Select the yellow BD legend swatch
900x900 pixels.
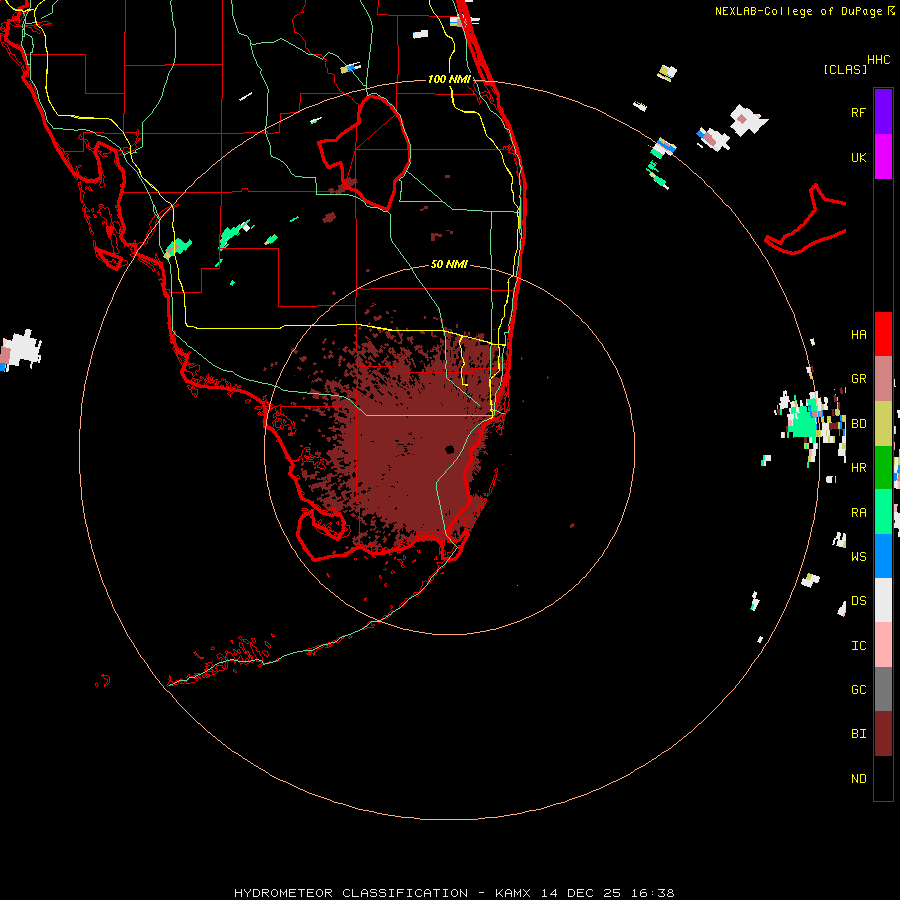pyautogui.click(x=883, y=424)
